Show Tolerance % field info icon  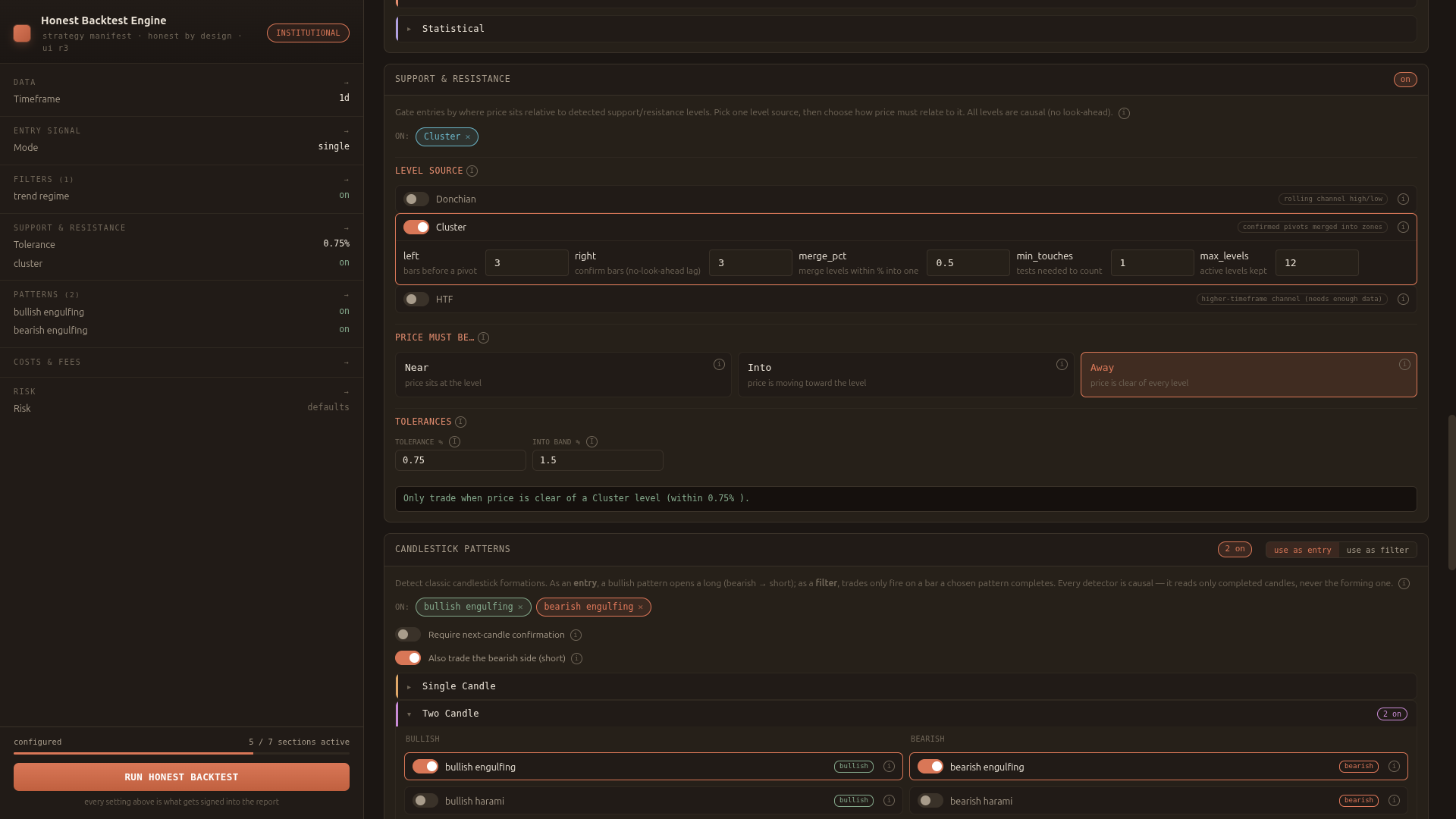(x=454, y=441)
